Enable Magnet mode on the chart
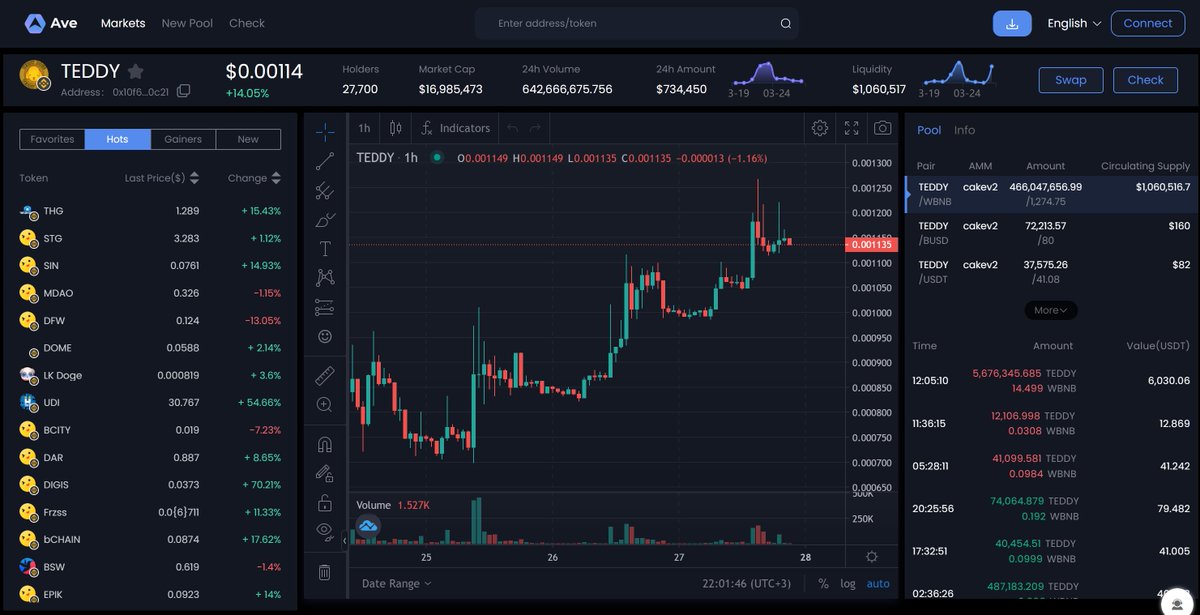The height and width of the screenshot is (615, 1200). pyautogui.click(x=324, y=443)
